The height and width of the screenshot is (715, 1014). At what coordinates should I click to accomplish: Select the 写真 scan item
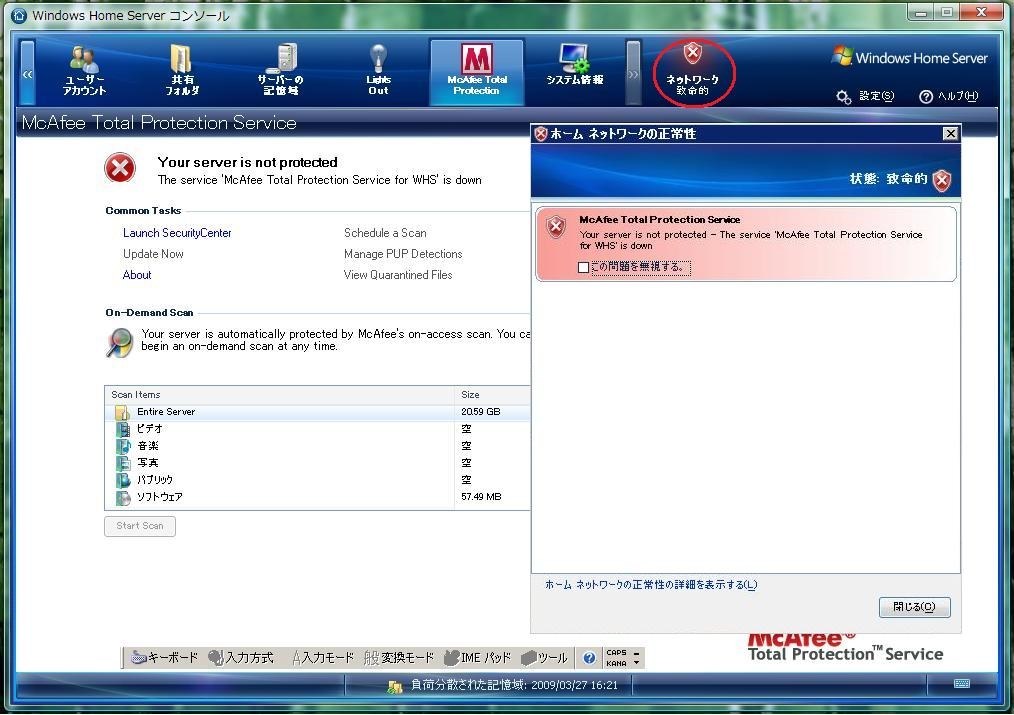(318, 463)
